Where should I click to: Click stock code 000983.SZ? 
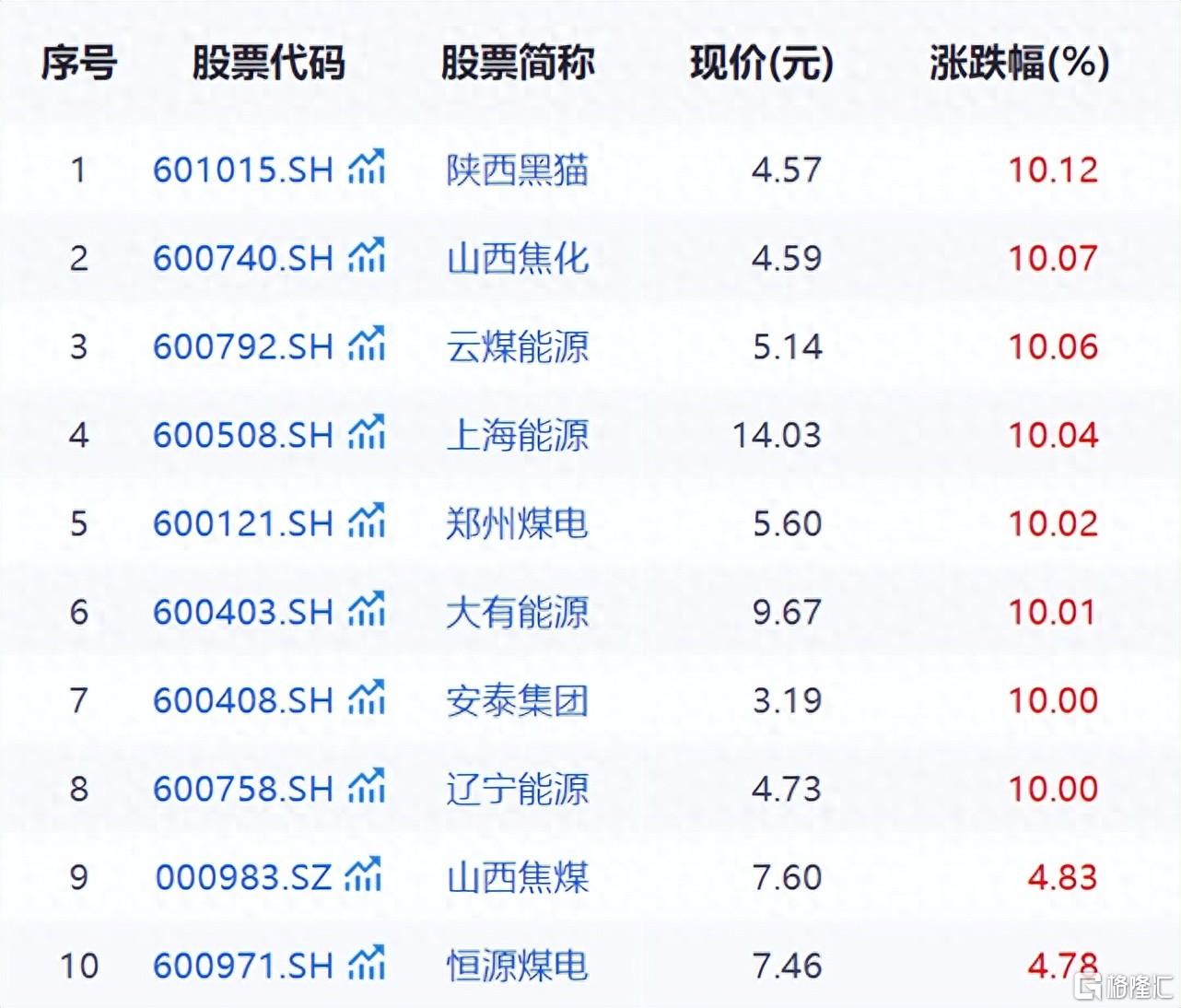242,878
